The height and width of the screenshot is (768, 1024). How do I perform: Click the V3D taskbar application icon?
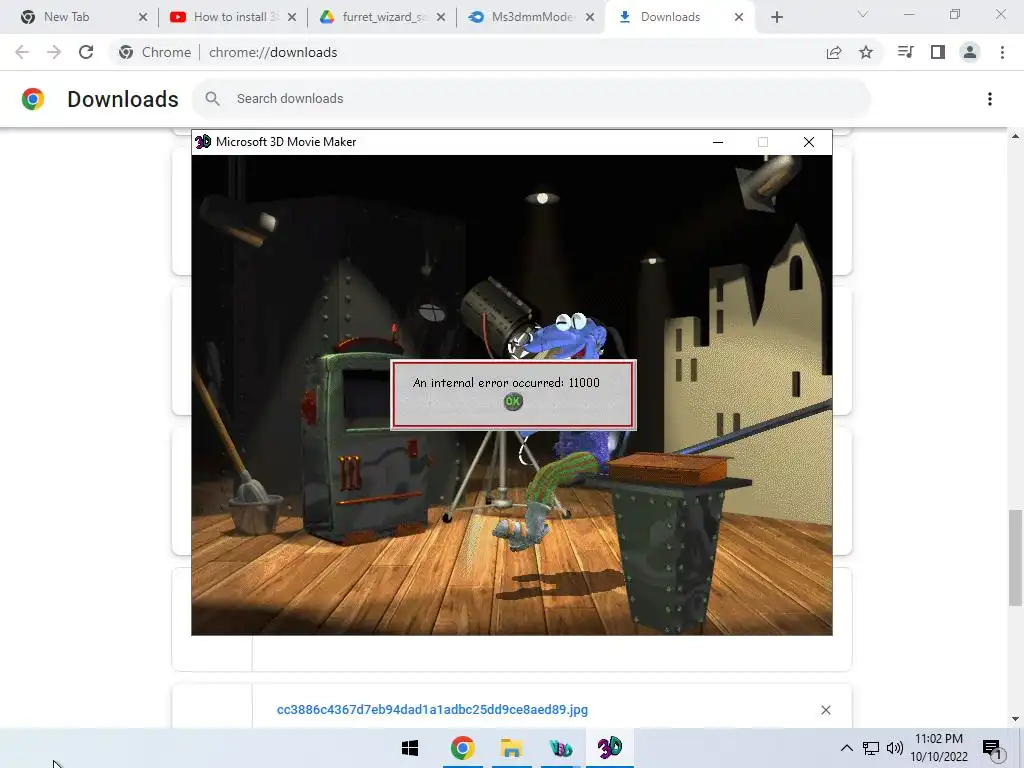(x=560, y=748)
